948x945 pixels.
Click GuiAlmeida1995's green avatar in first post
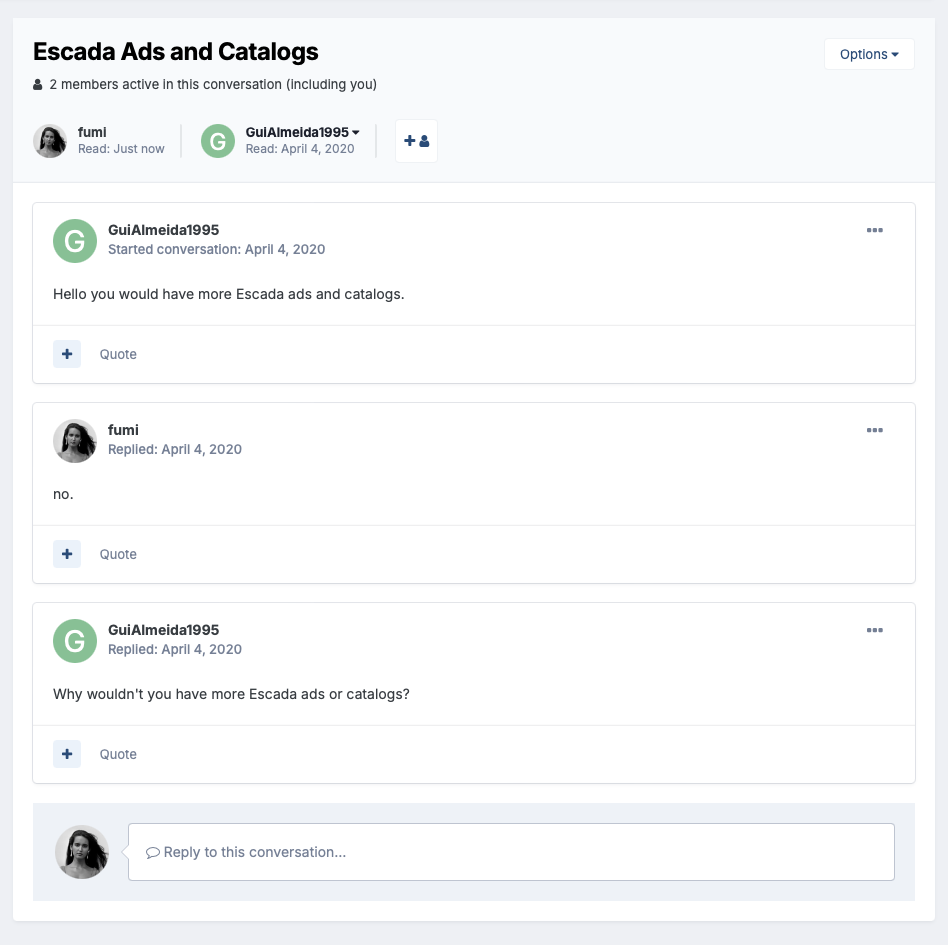tap(75, 241)
